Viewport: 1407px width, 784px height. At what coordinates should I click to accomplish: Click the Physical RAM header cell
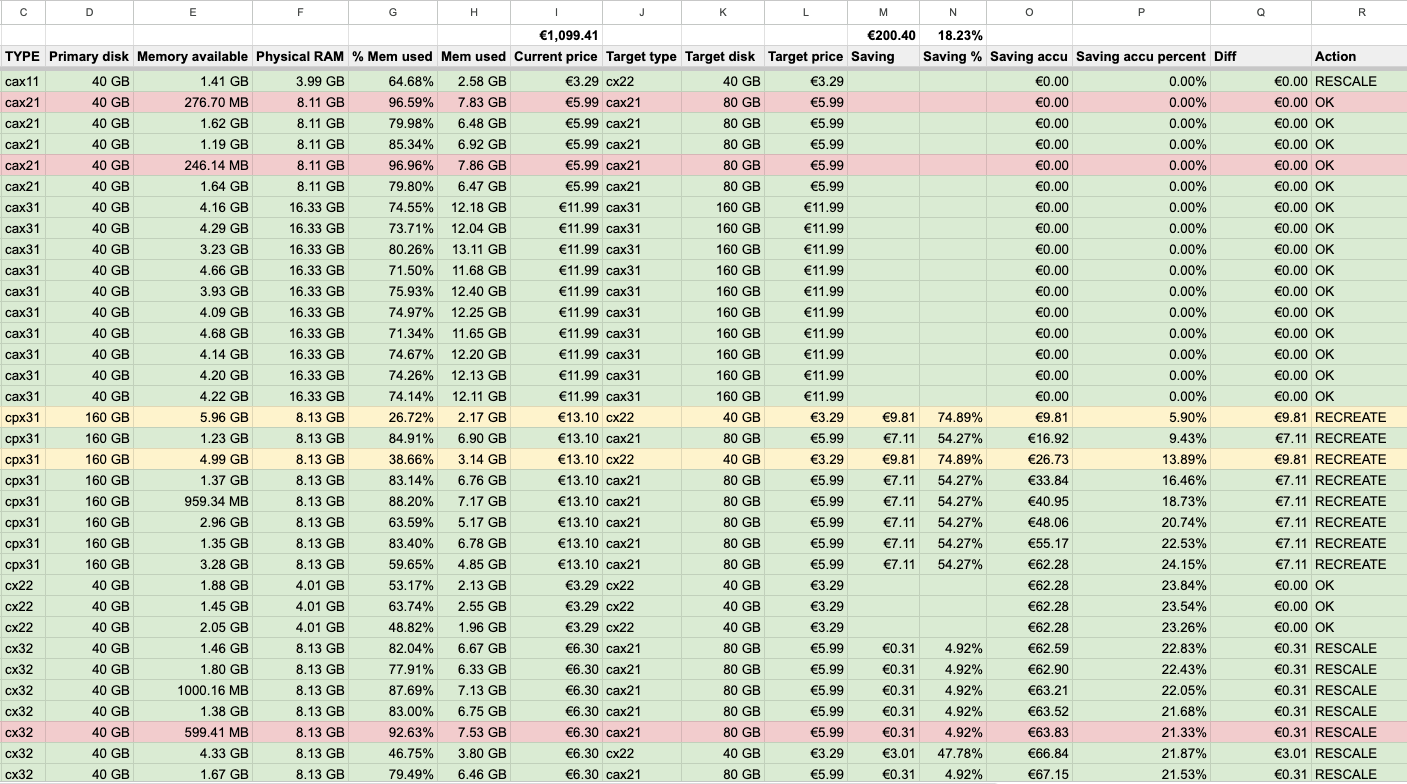pos(301,56)
